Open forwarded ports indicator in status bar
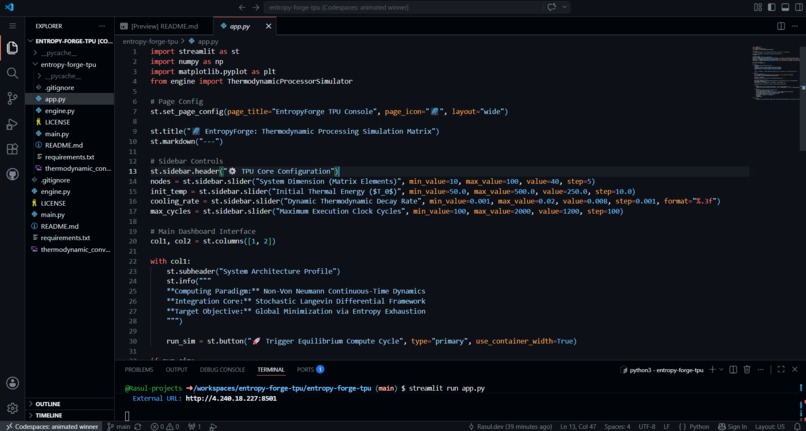This screenshot has width=806, height=431. pos(194,427)
